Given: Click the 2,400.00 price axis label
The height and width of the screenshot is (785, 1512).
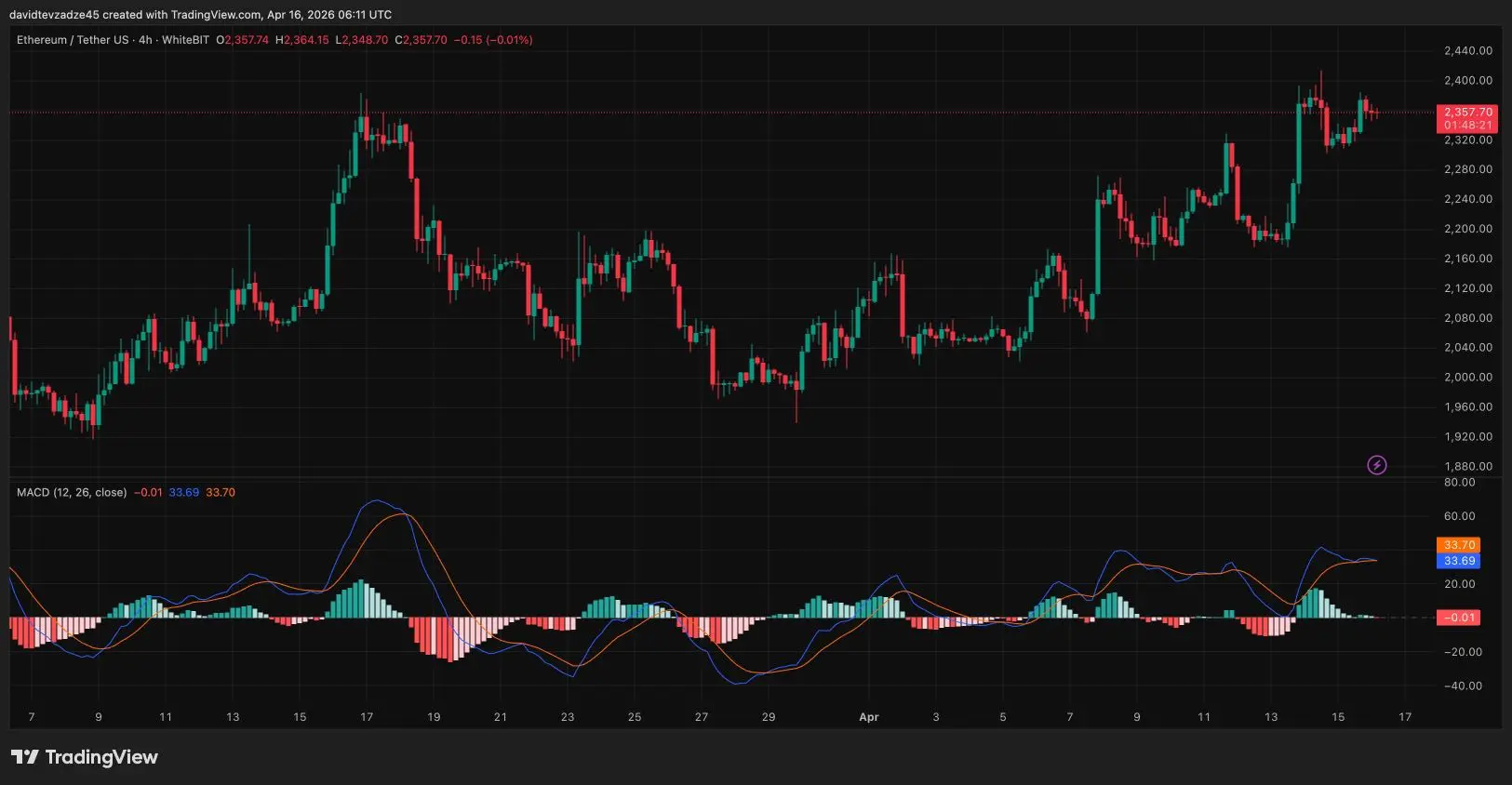Looking at the screenshot, I should (x=1468, y=80).
